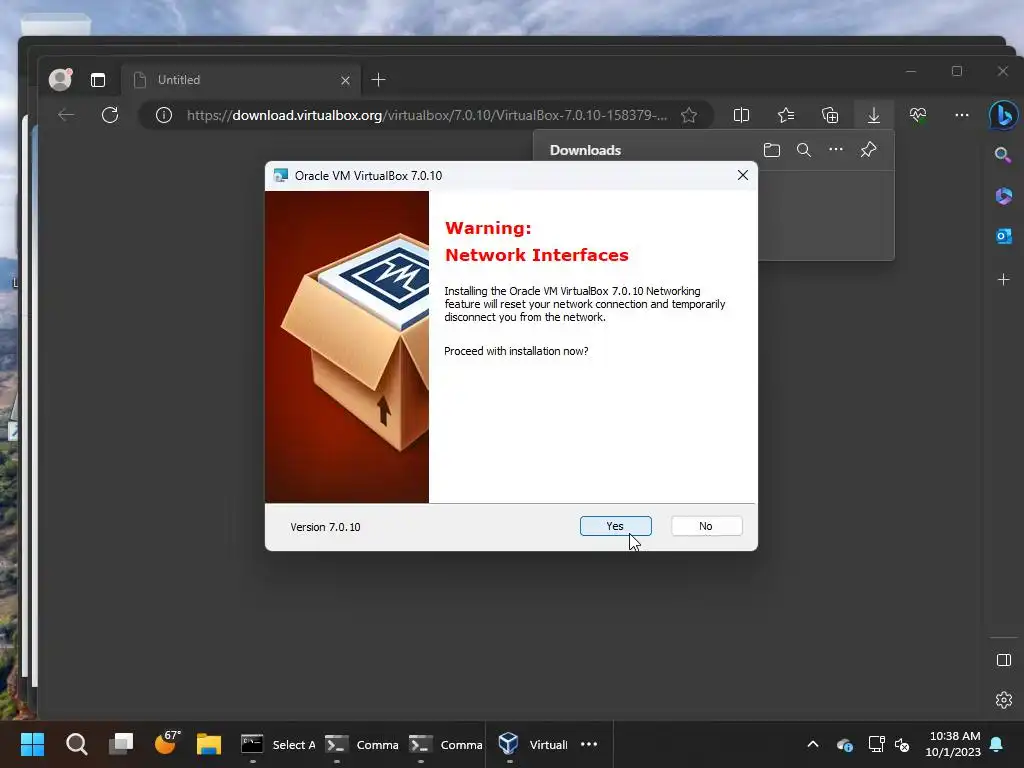Open Bing Copilot sidebar icon
The height and width of the screenshot is (768, 1024).
point(1003,116)
